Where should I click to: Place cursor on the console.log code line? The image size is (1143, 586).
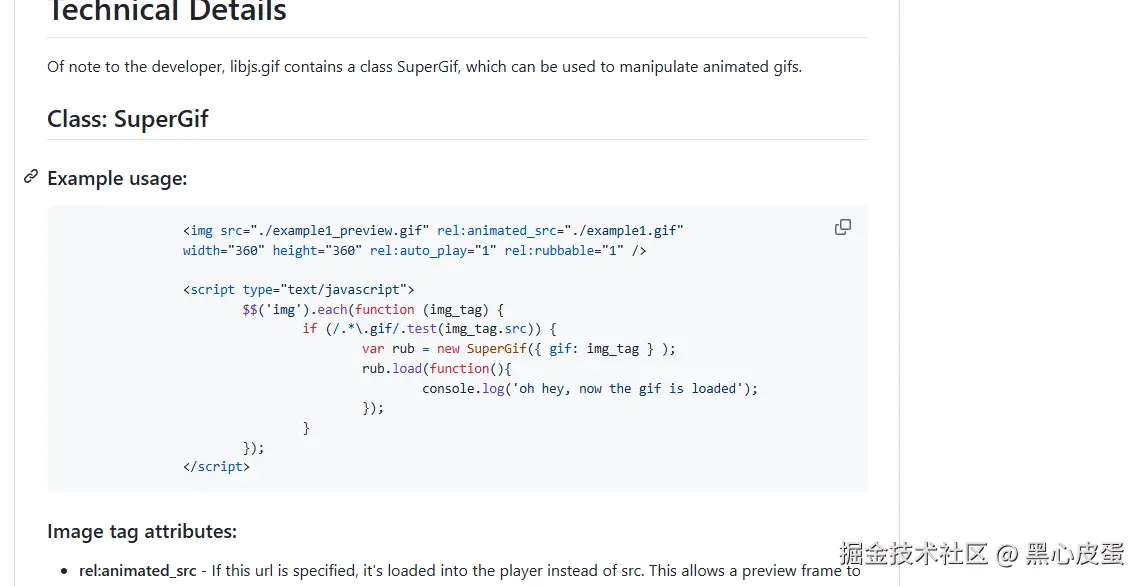click(x=589, y=388)
